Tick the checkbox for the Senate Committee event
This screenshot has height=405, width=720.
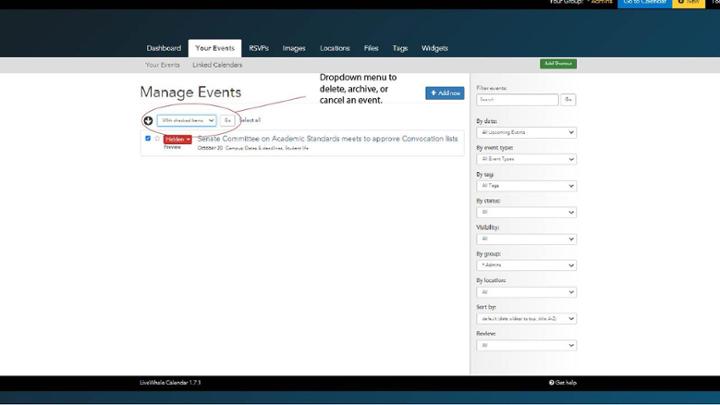[148, 139]
